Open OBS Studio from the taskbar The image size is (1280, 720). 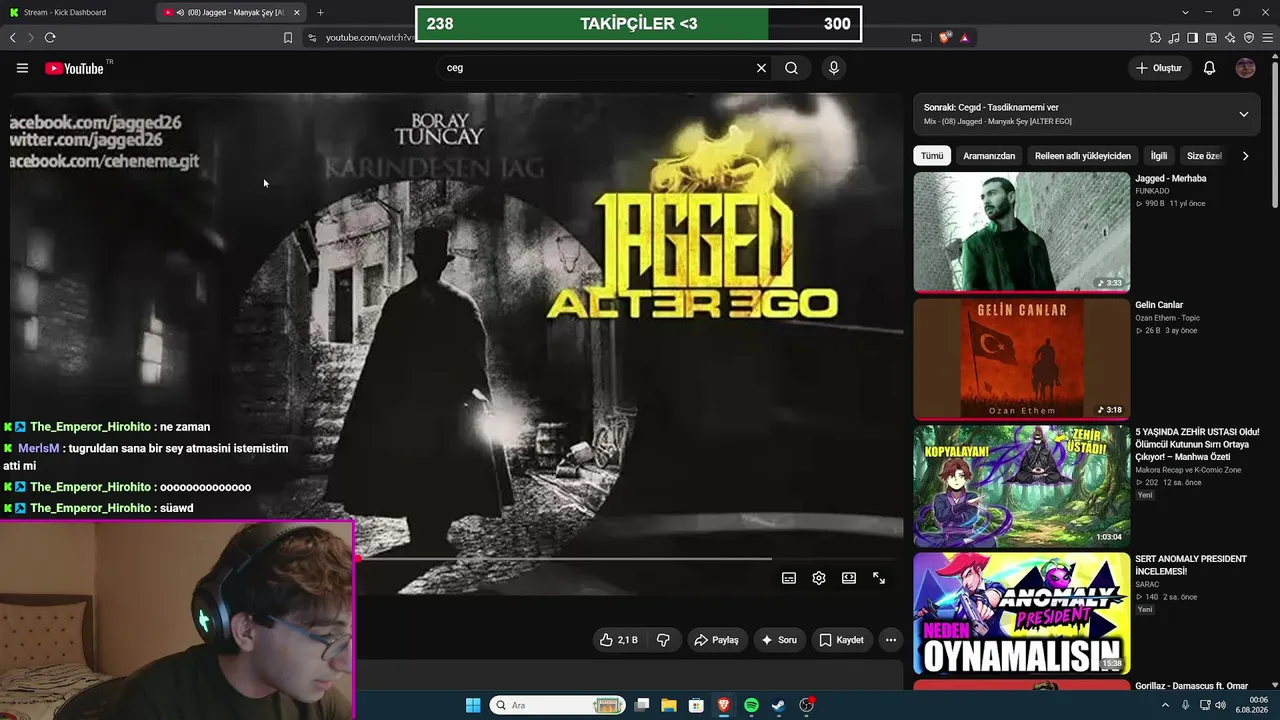click(806, 705)
